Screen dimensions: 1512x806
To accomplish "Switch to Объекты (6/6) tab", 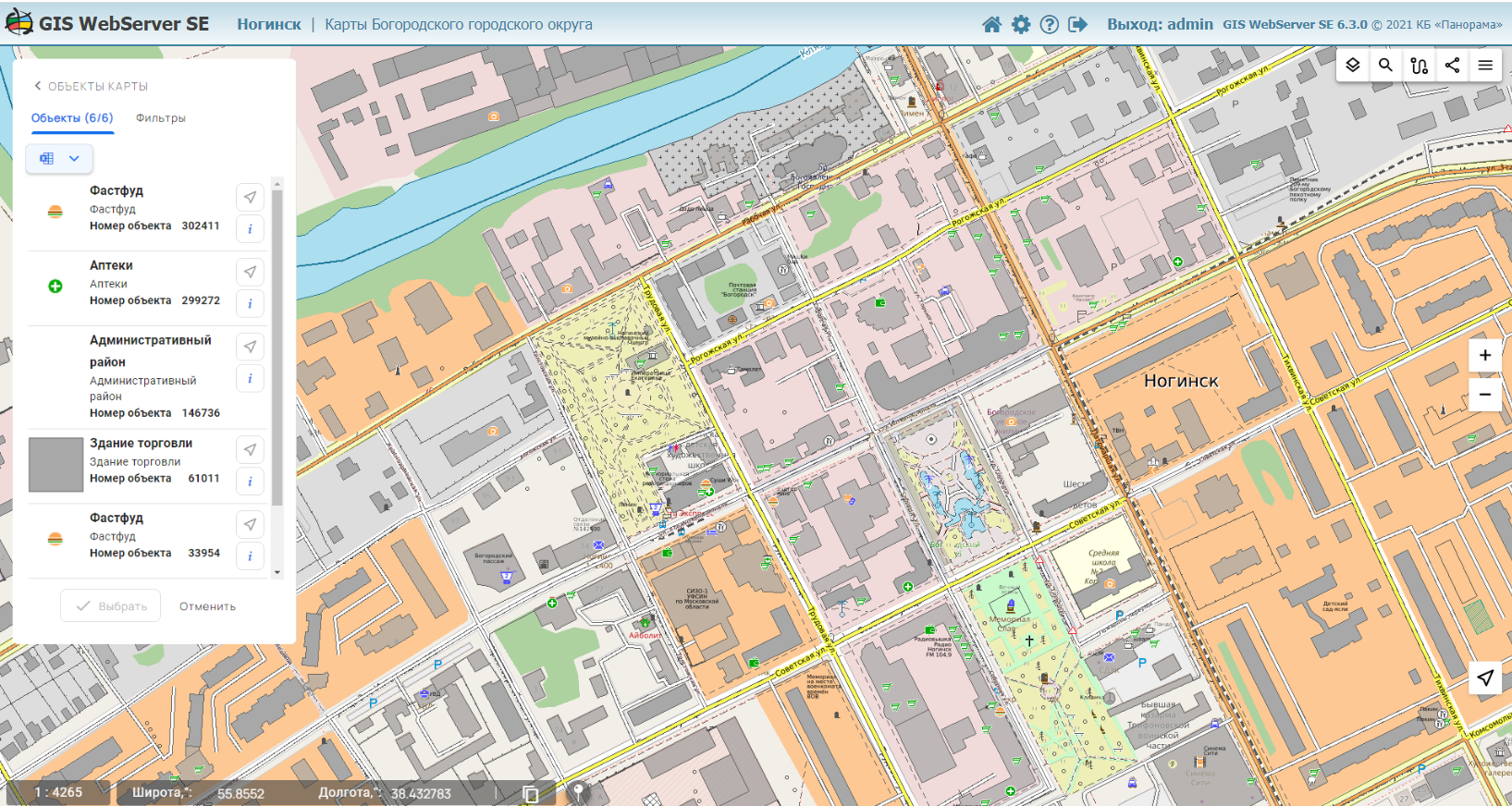I will 72,118.
